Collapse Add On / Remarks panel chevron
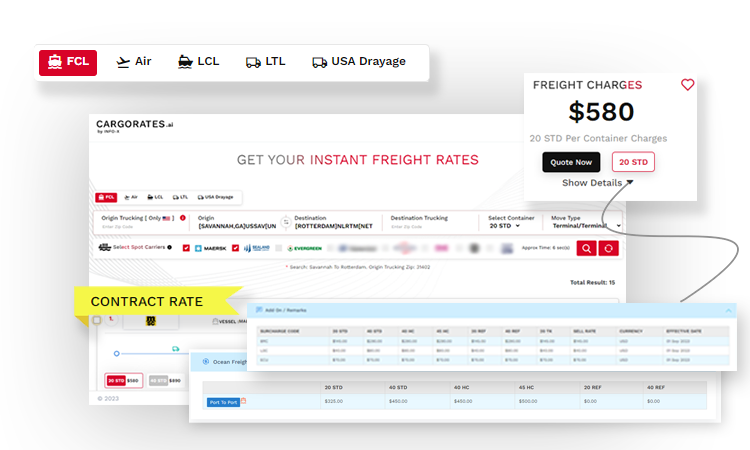The image size is (750, 450). [x=728, y=311]
